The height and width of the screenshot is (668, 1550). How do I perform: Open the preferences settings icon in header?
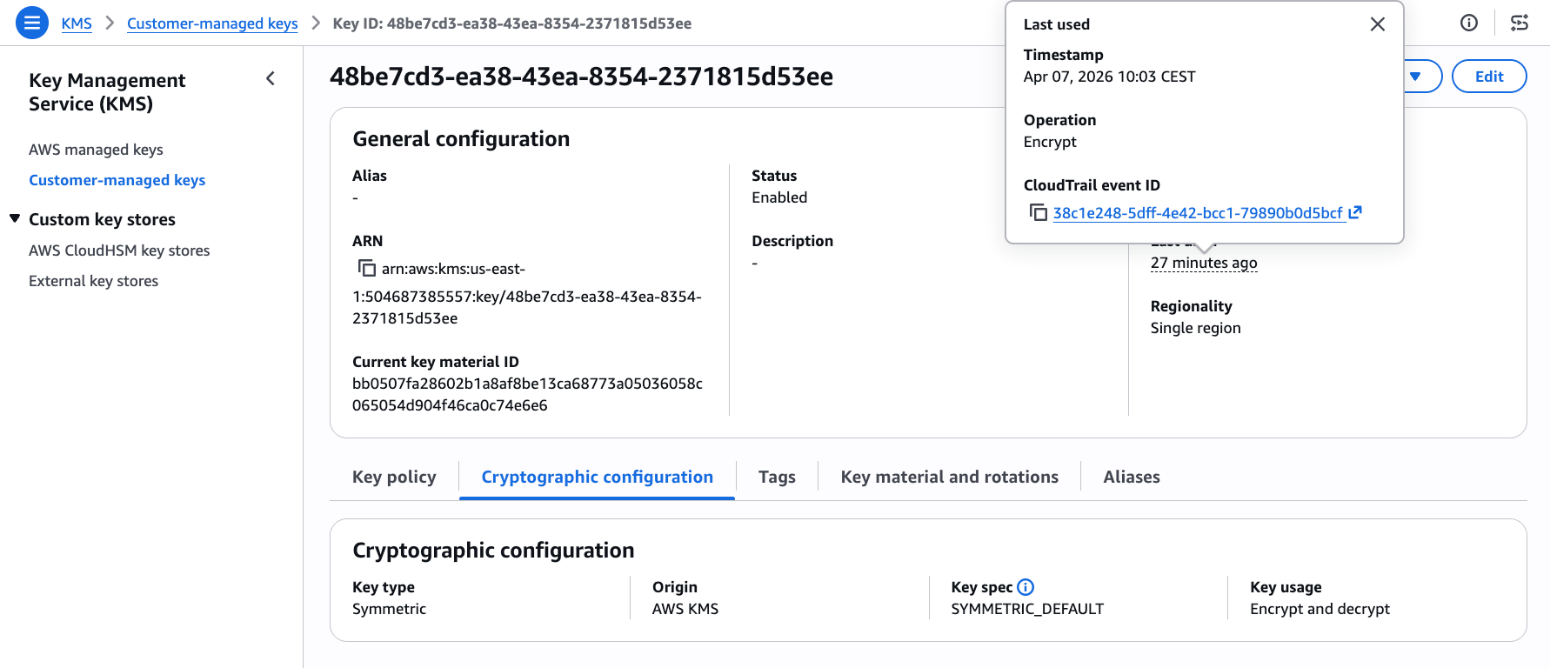coord(1520,23)
